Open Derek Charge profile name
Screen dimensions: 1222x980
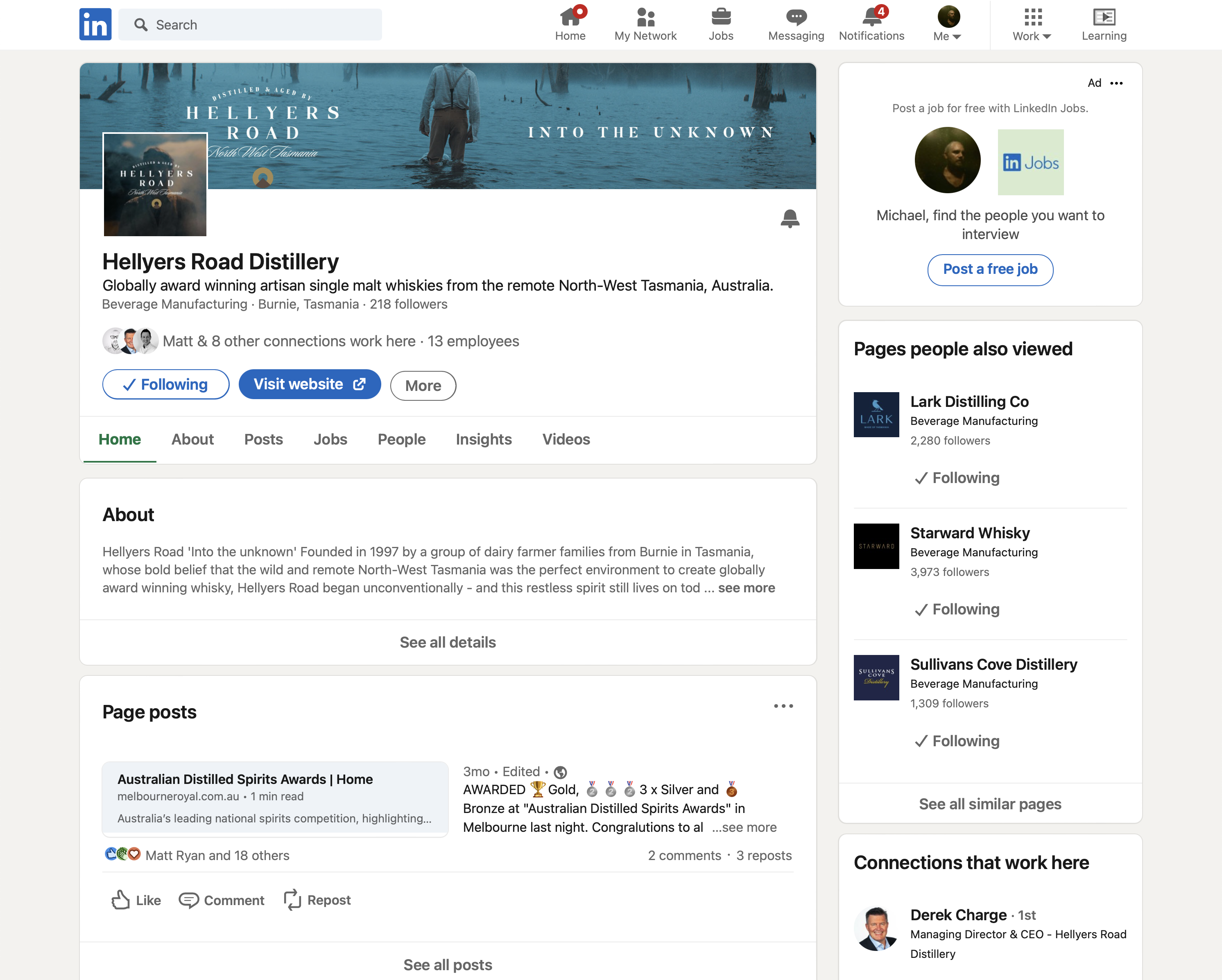pos(958,915)
